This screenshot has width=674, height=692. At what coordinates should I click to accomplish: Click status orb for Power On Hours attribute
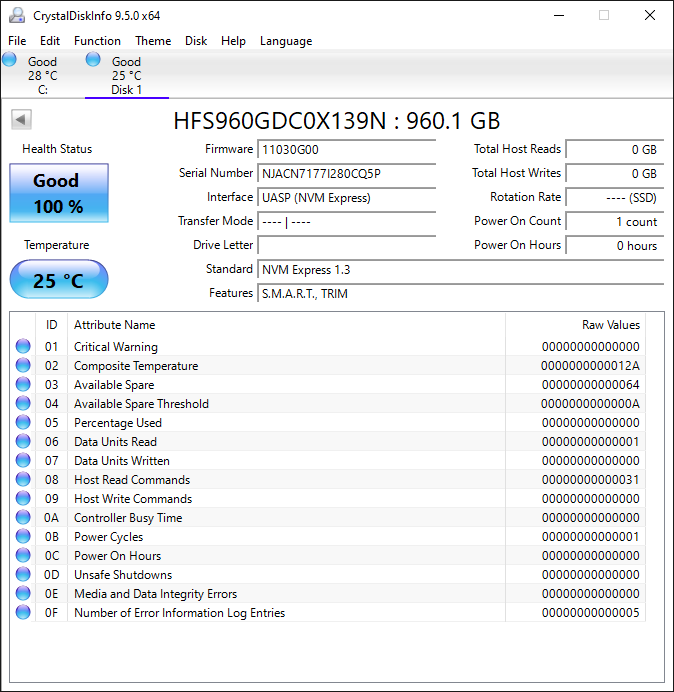[23, 555]
